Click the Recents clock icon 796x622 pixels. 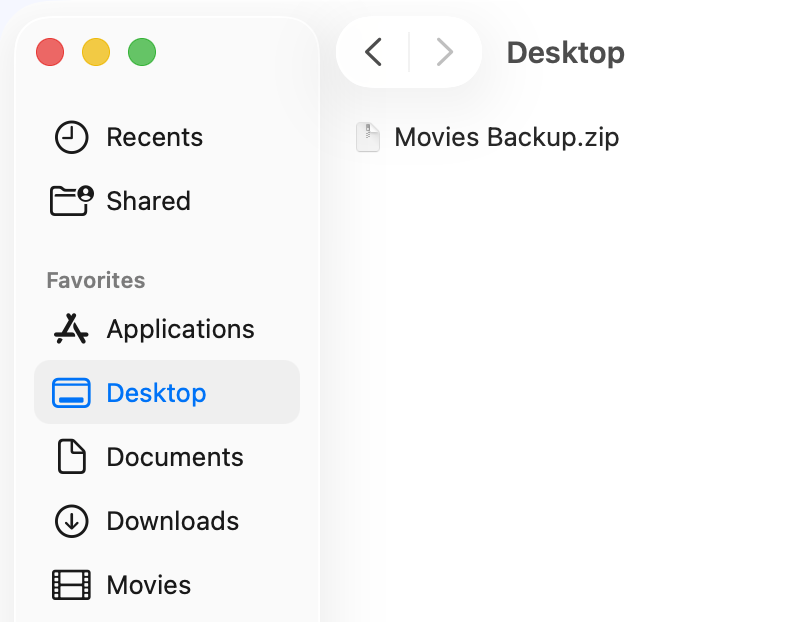coord(71,137)
